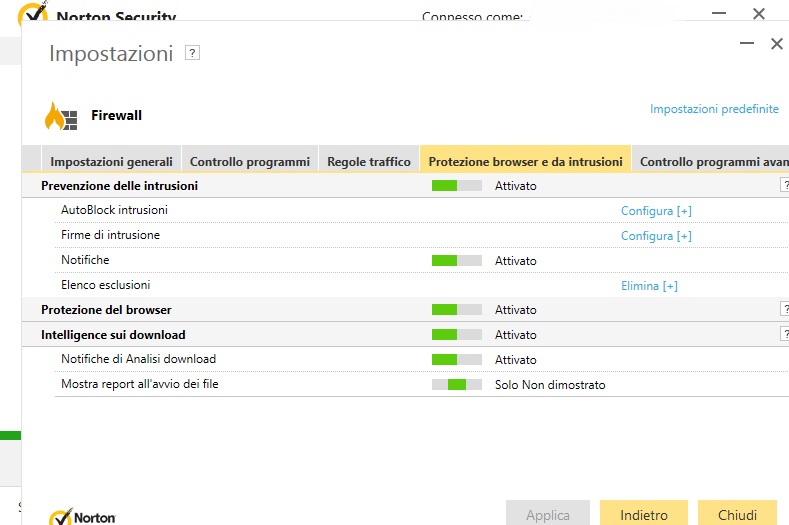The width and height of the screenshot is (789, 525).
Task: Click the Norton logo at bottom left
Action: point(82,516)
